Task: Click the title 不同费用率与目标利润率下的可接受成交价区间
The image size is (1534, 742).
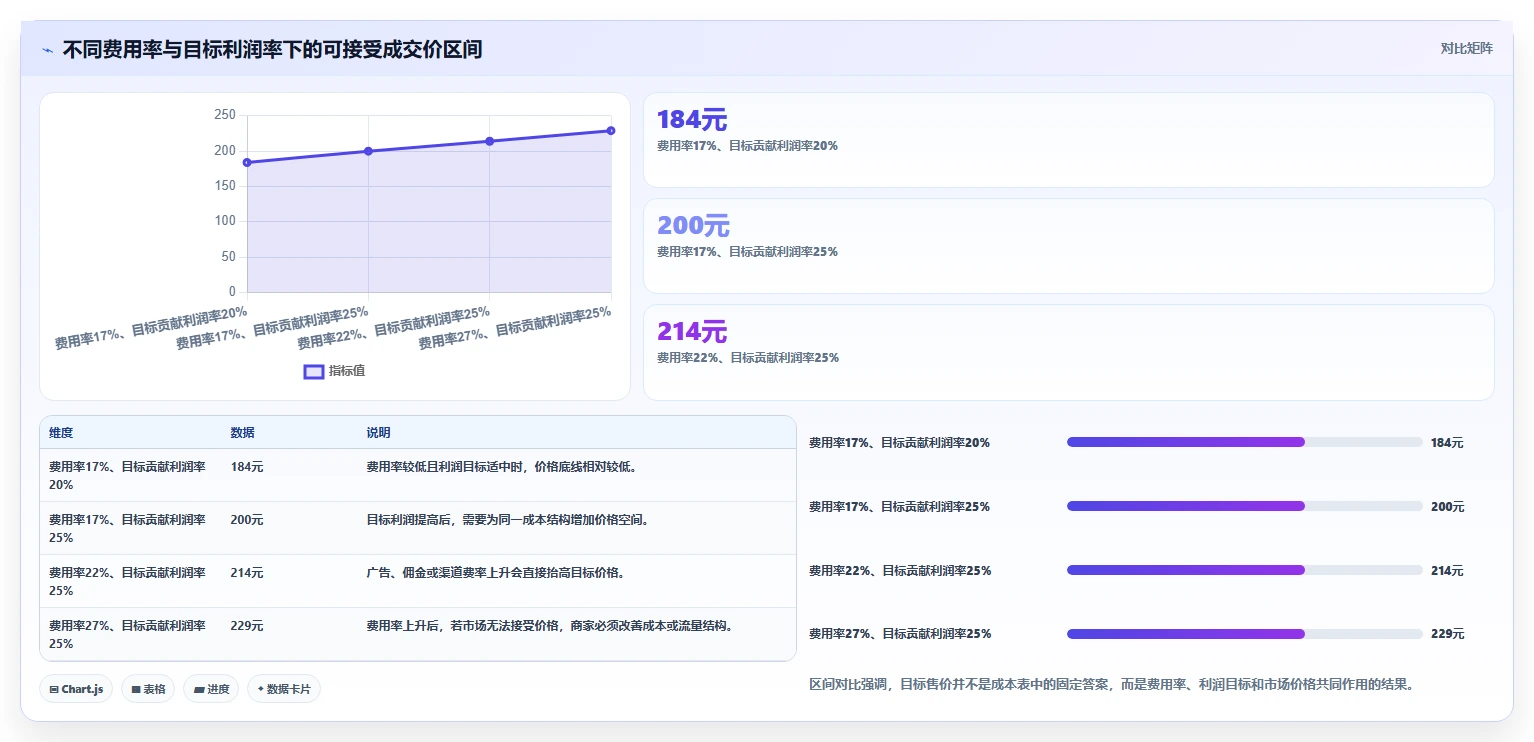Action: click(x=272, y=49)
